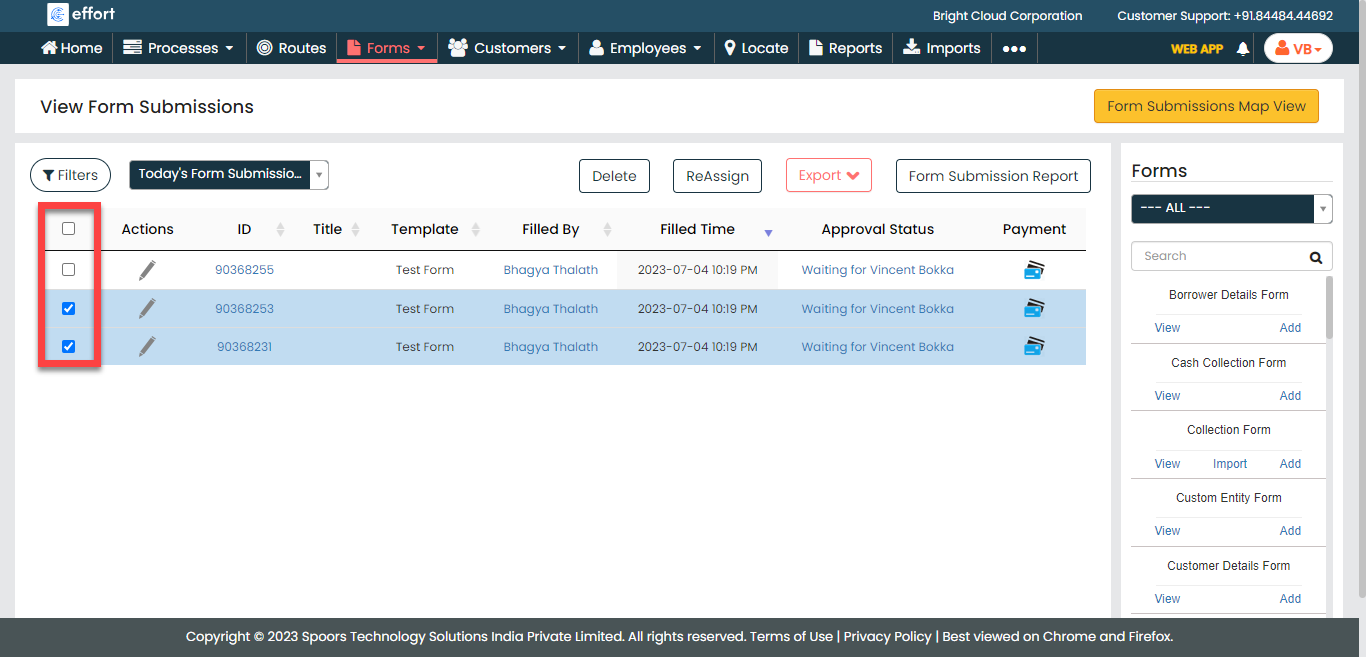Image resolution: width=1366 pixels, height=657 pixels.
Task: Click Form Submissions Map View button
Action: pos(1206,106)
